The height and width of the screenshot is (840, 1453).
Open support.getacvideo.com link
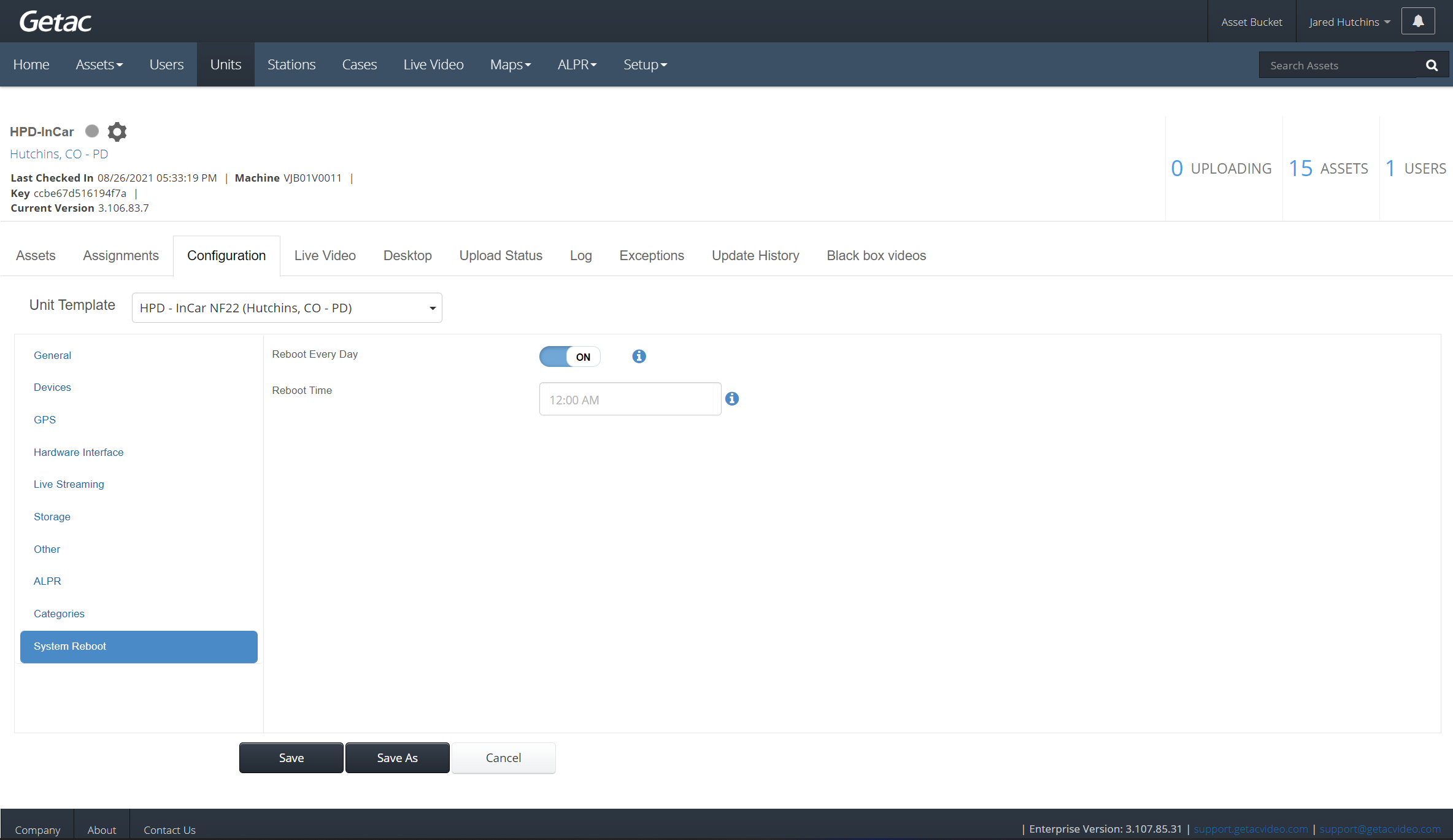pyautogui.click(x=1251, y=829)
